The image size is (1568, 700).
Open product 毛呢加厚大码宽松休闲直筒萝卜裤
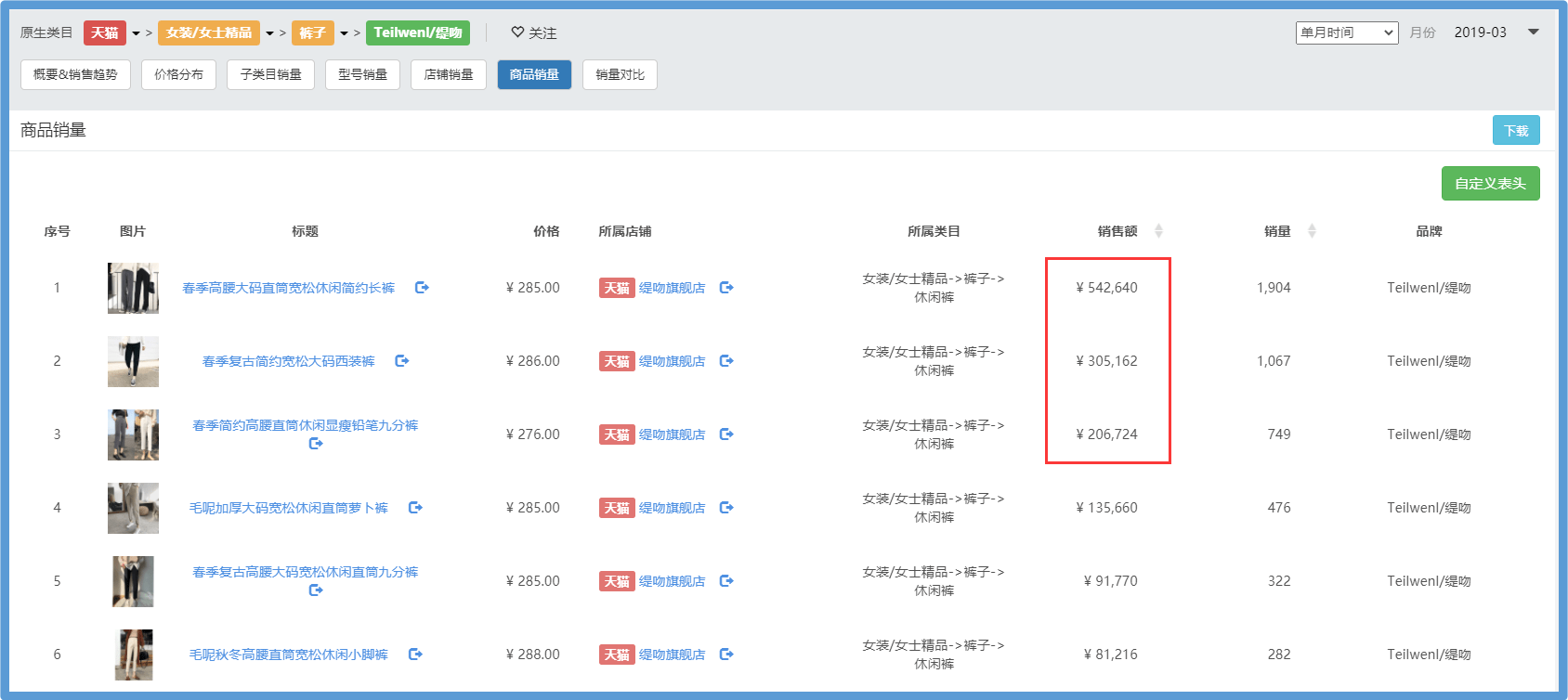(289, 508)
